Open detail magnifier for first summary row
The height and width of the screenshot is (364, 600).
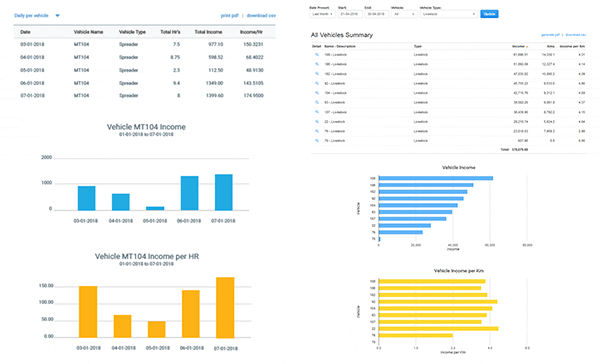coord(317,55)
